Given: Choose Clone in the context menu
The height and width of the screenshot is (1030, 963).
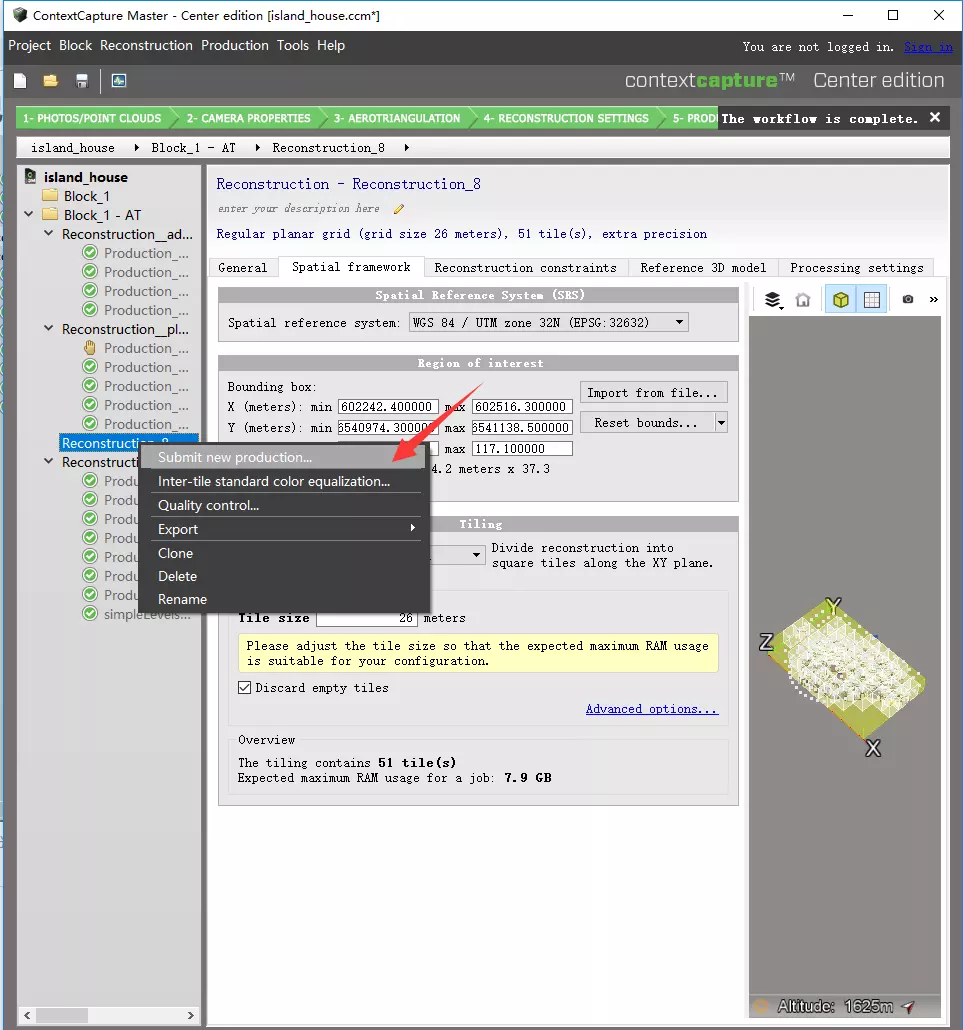Looking at the screenshot, I should click(x=283, y=553).
